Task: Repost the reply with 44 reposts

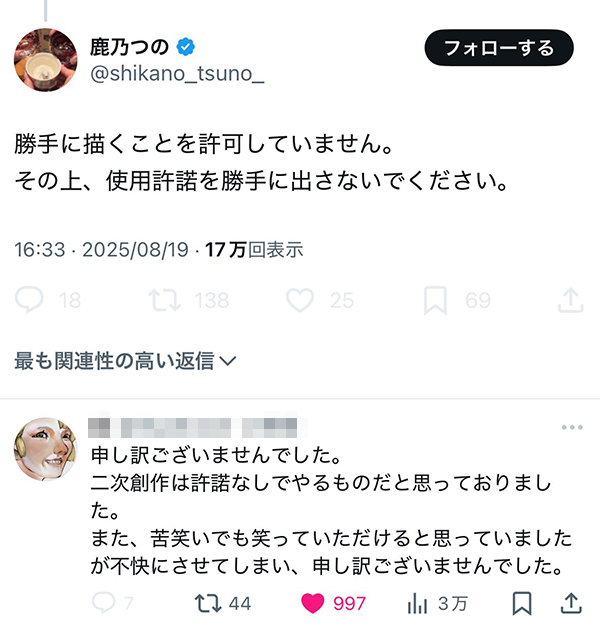Action: coord(207,603)
